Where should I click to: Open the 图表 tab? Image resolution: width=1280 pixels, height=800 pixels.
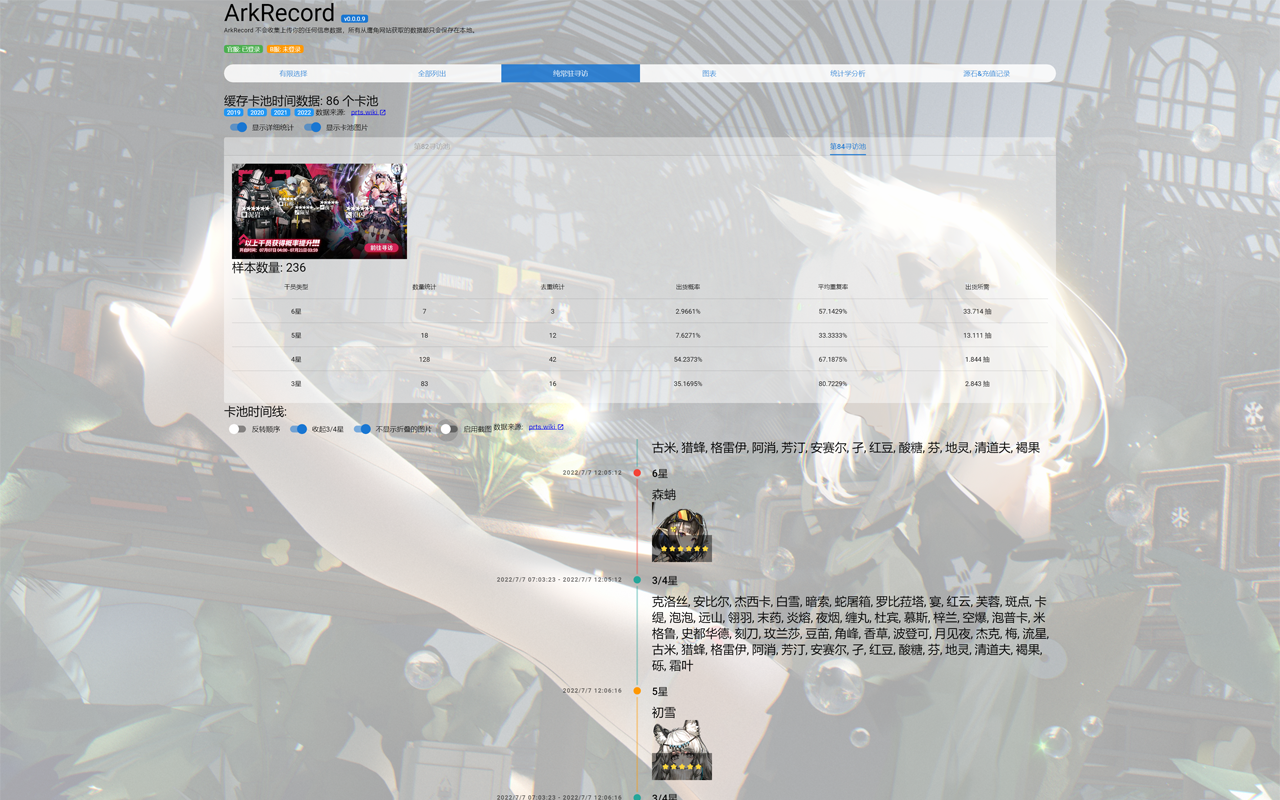pyautogui.click(x=709, y=73)
